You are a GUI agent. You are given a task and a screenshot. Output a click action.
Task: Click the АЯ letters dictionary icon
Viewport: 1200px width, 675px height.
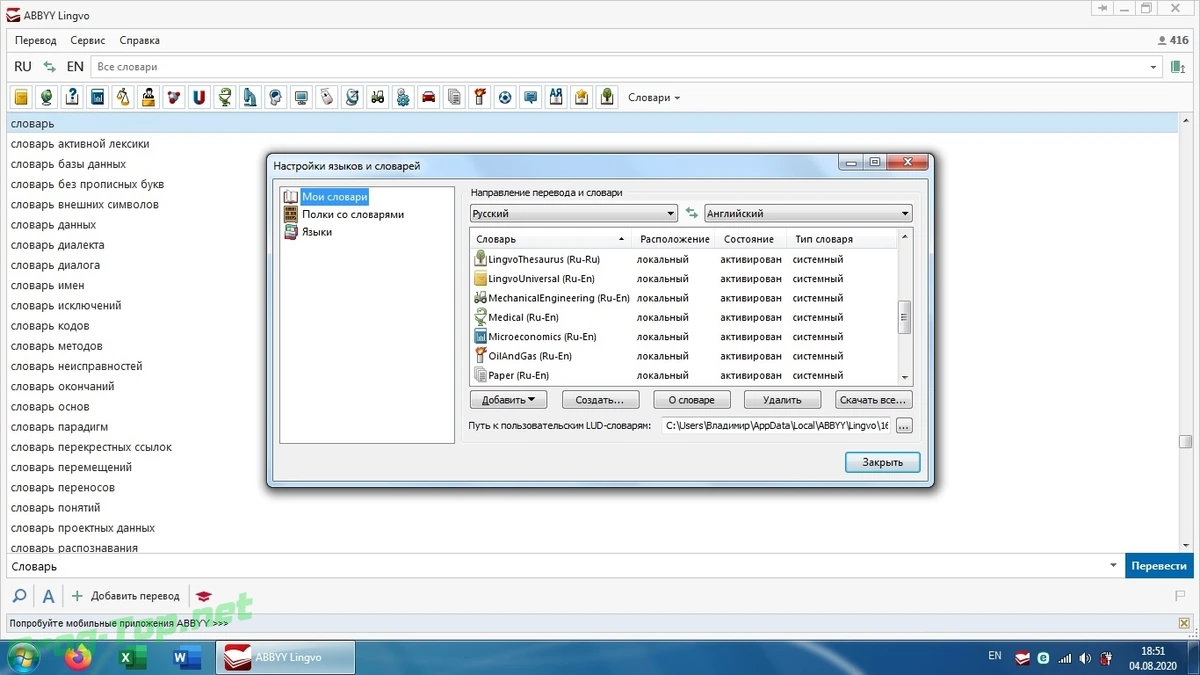click(x=556, y=97)
